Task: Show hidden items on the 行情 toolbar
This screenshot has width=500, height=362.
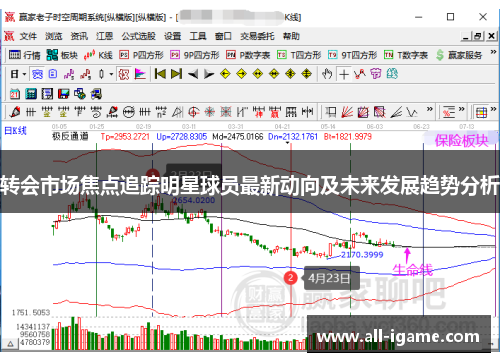Action: [493, 52]
